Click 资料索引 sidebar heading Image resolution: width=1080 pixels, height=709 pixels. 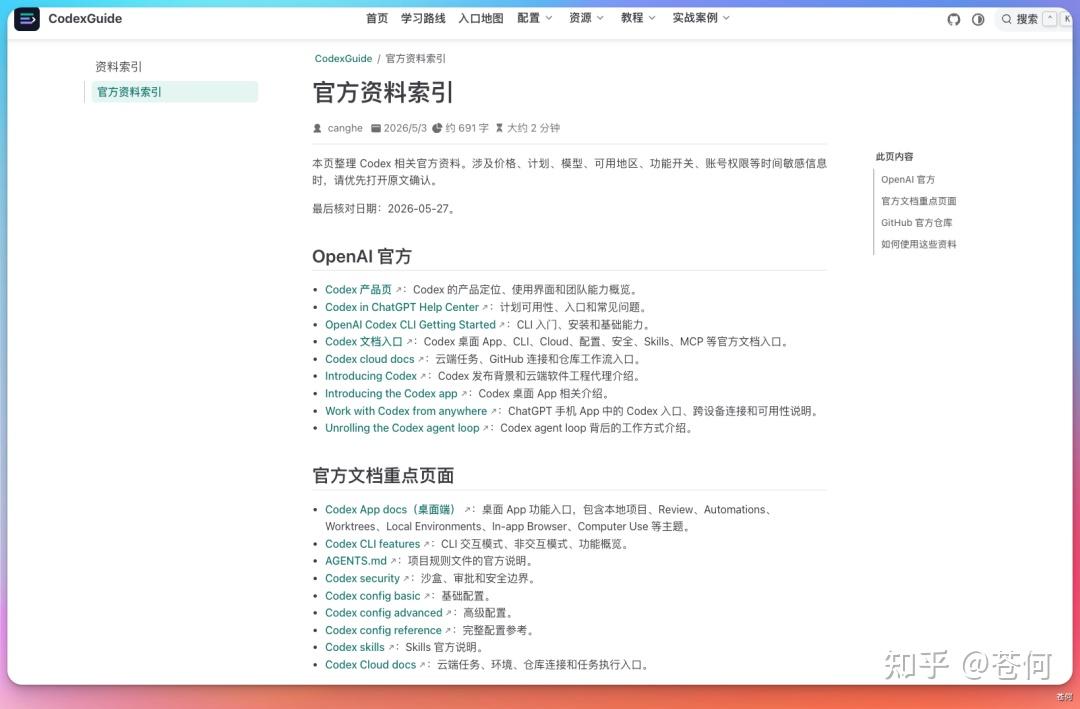118,67
